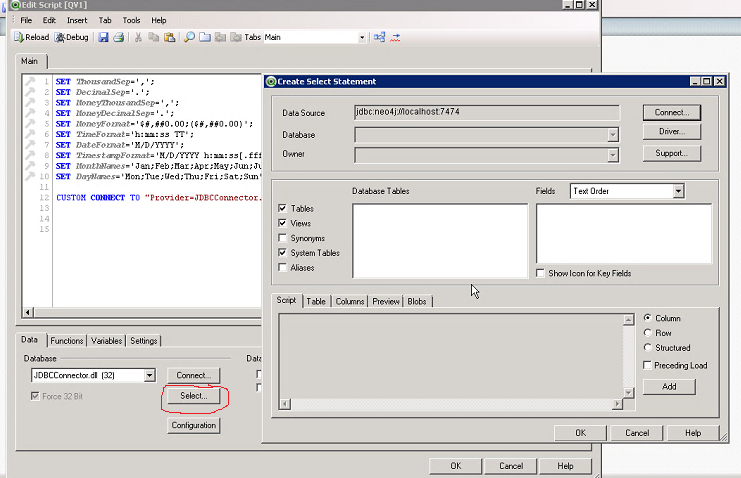
Task: Click the Paste clipboard icon
Action: [170, 38]
